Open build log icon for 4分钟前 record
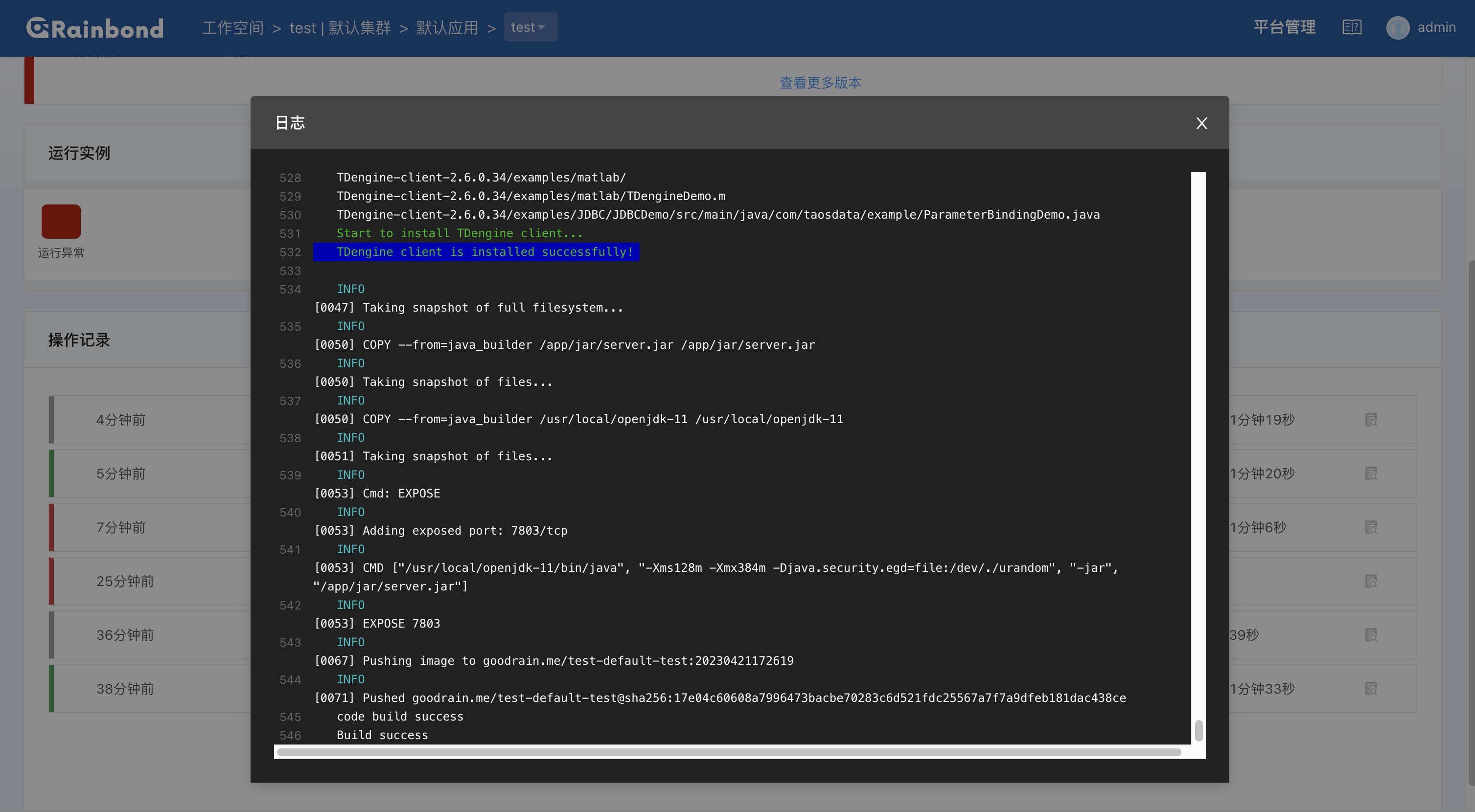The image size is (1475, 812). point(1372,419)
